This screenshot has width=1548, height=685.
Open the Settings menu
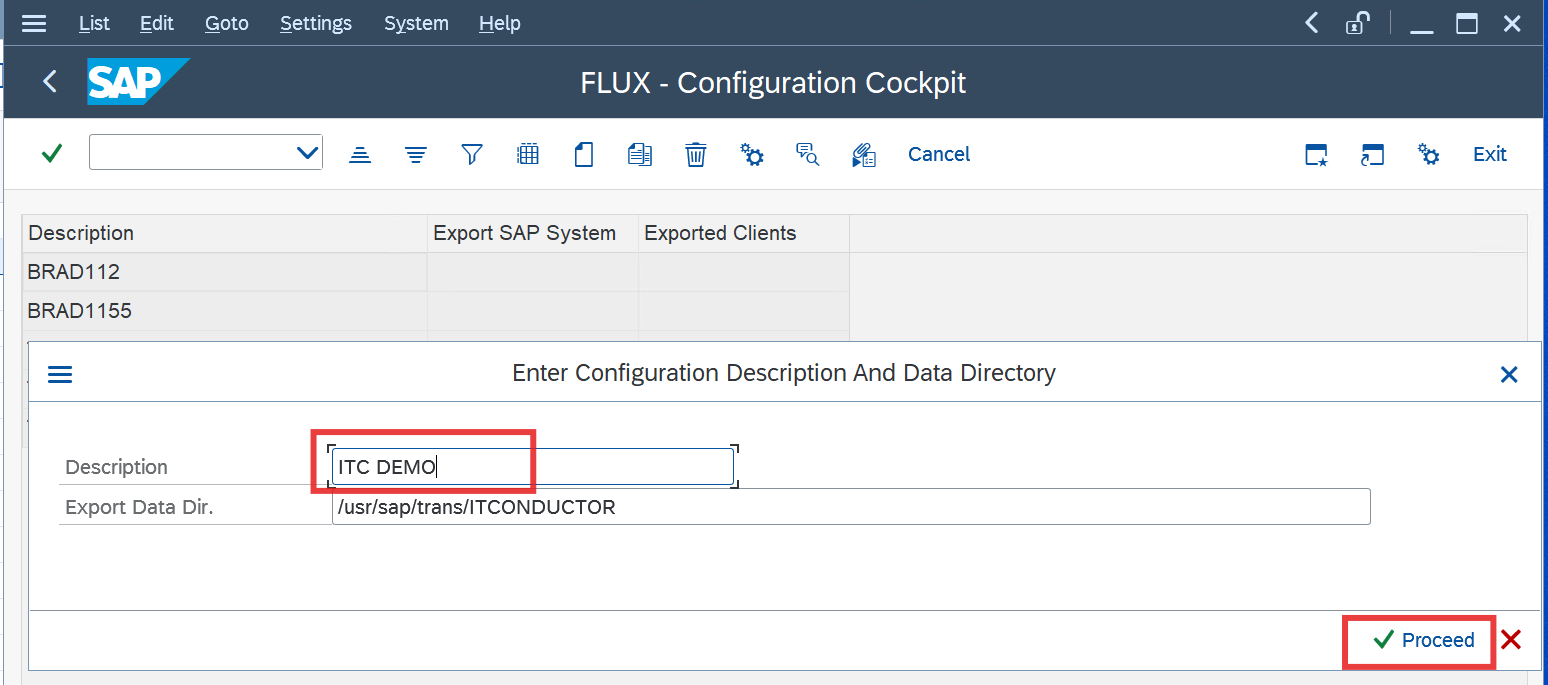(316, 23)
